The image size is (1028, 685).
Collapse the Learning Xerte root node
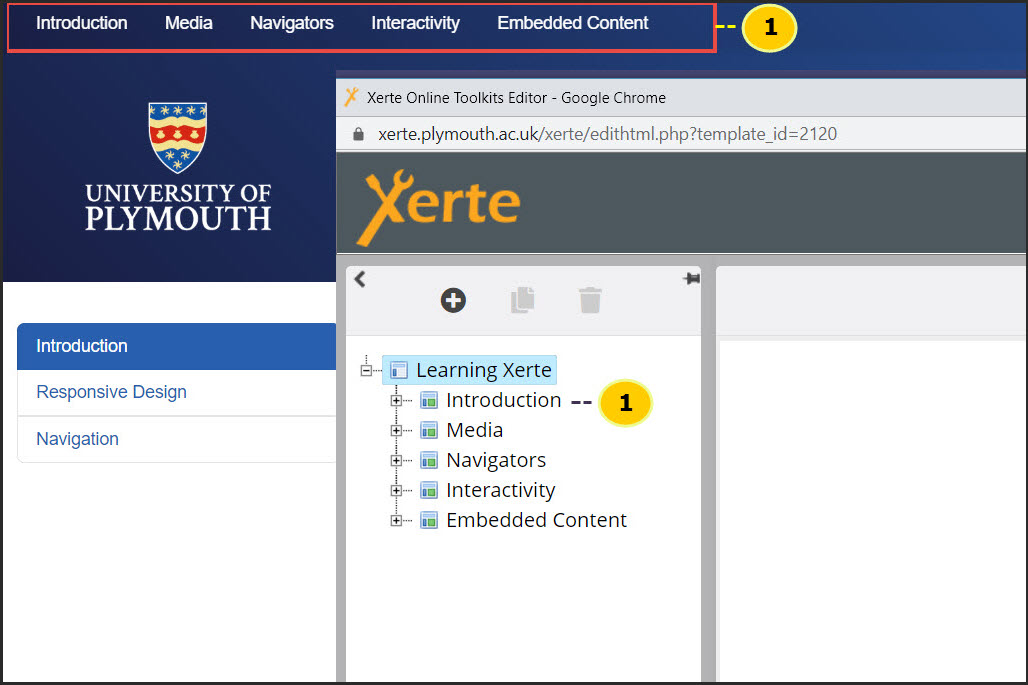[368, 369]
